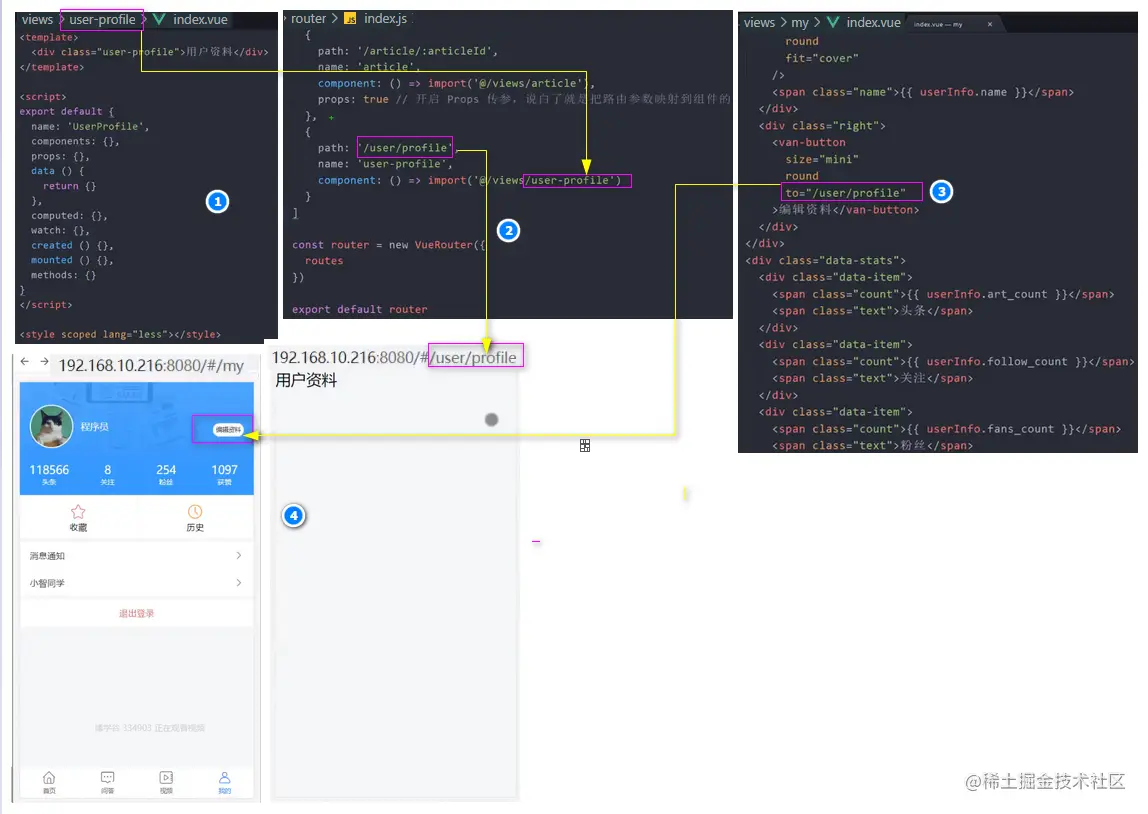The width and height of the screenshot is (1148, 814).
Task: Select the index.vue — my editor tab
Action: click(954, 24)
